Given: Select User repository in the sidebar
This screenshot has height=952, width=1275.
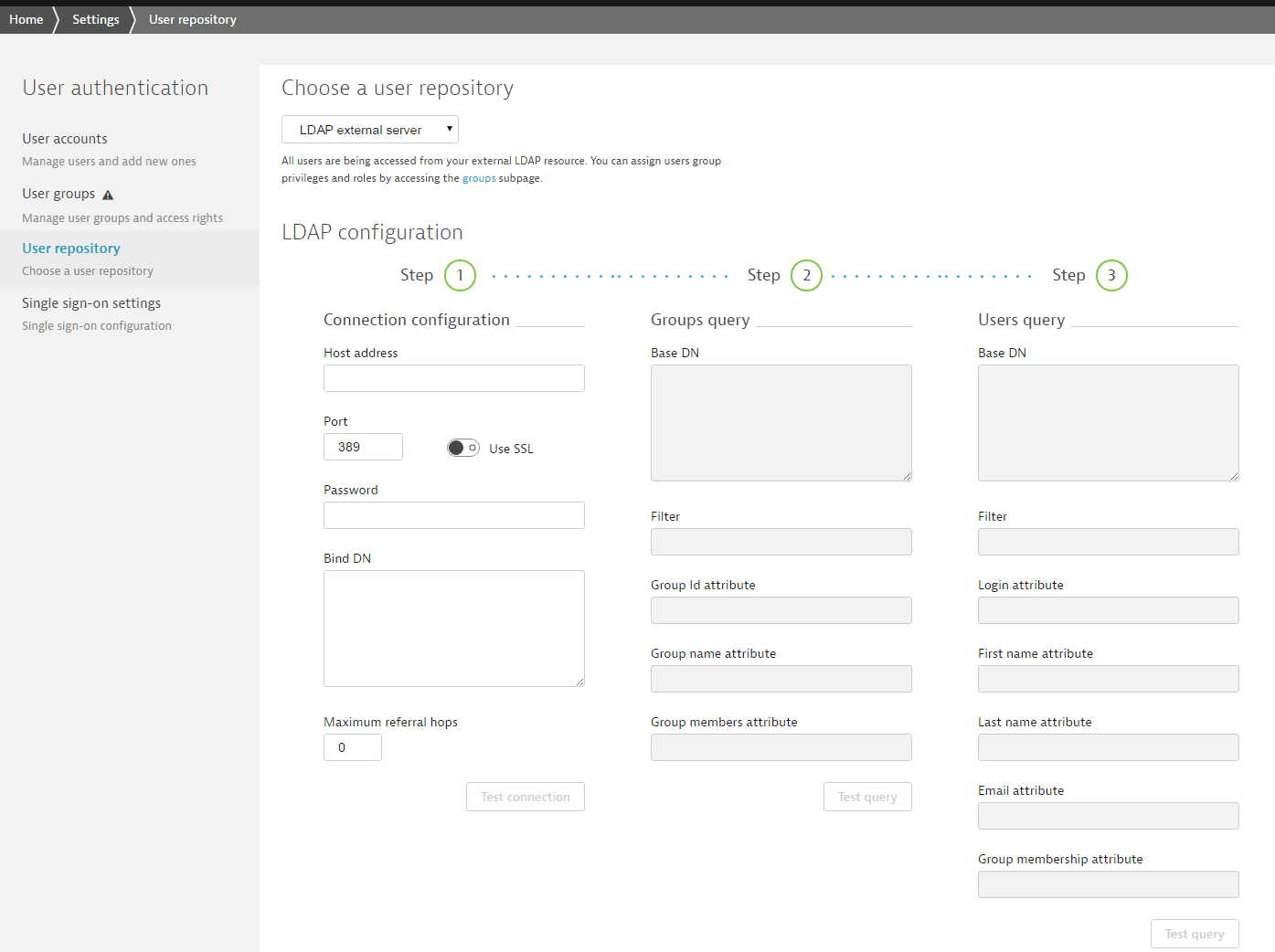Looking at the screenshot, I should click(71, 249).
